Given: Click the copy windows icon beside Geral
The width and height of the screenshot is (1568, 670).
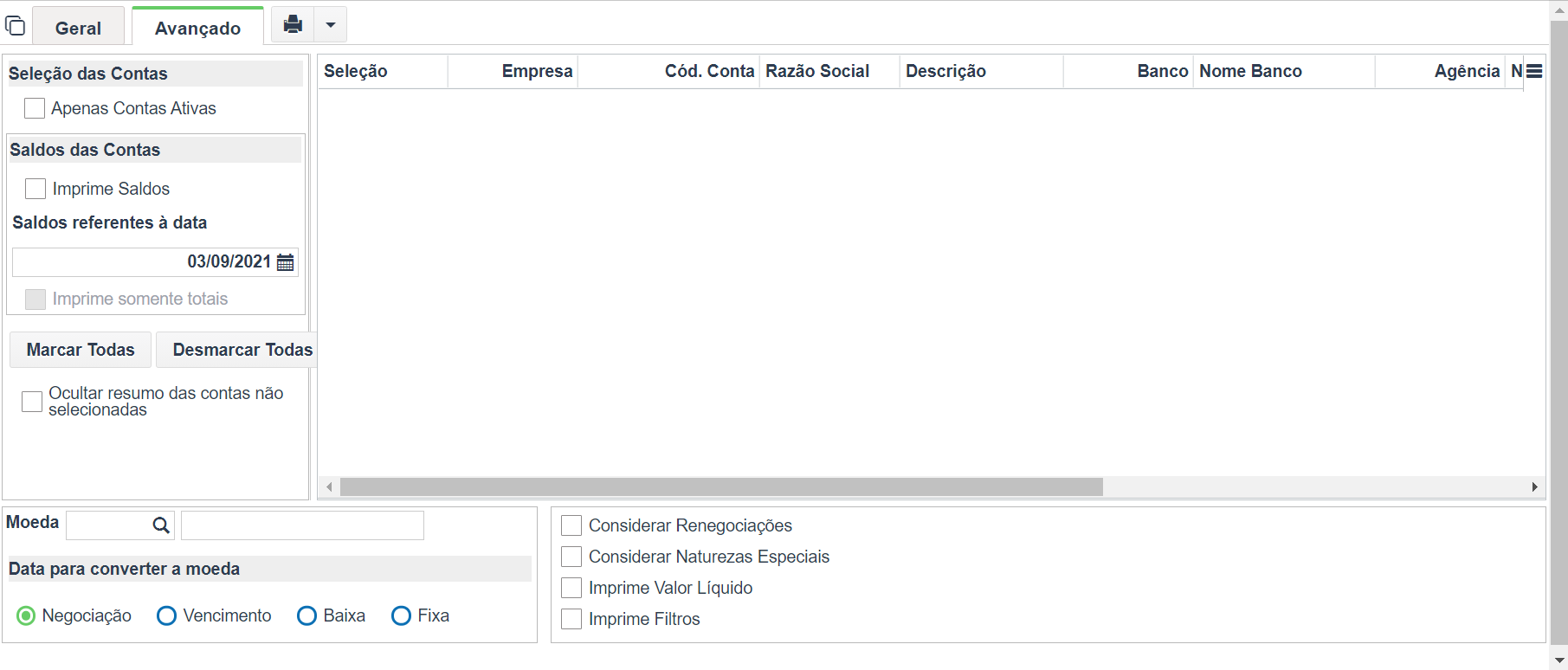Looking at the screenshot, I should tap(16, 25).
